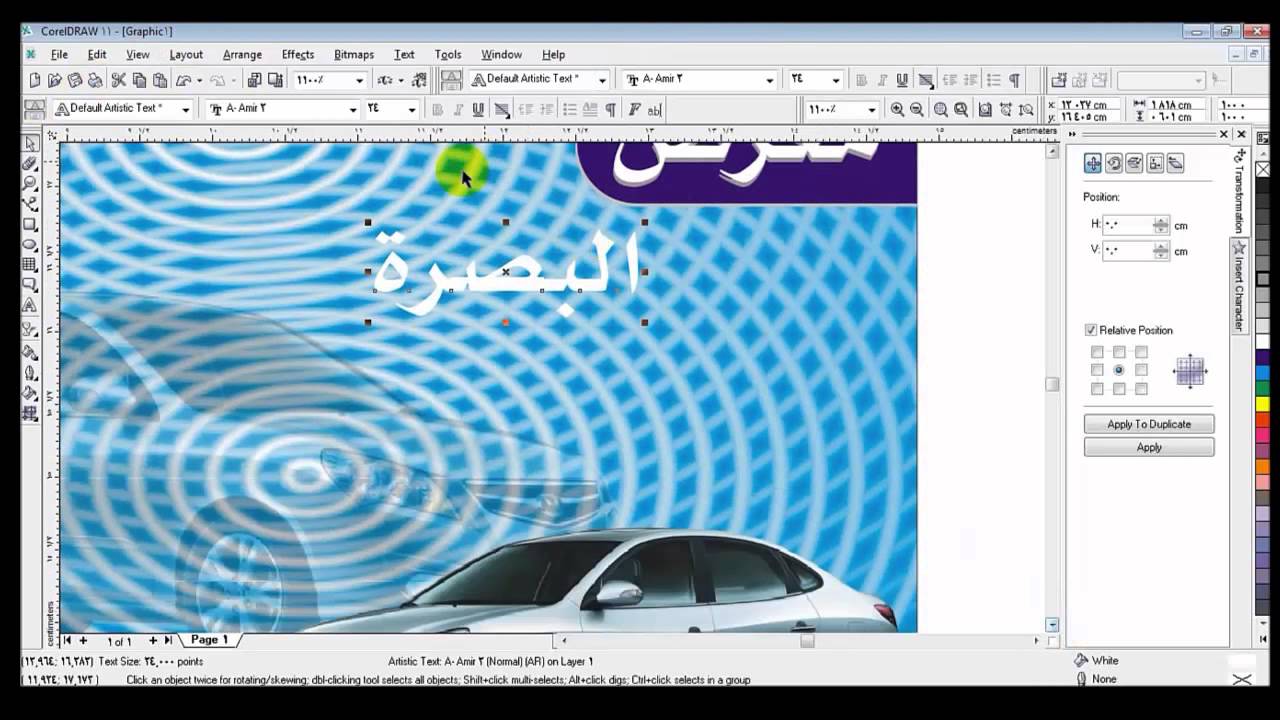Click the vertical scrollbar thumb

tap(1052, 384)
